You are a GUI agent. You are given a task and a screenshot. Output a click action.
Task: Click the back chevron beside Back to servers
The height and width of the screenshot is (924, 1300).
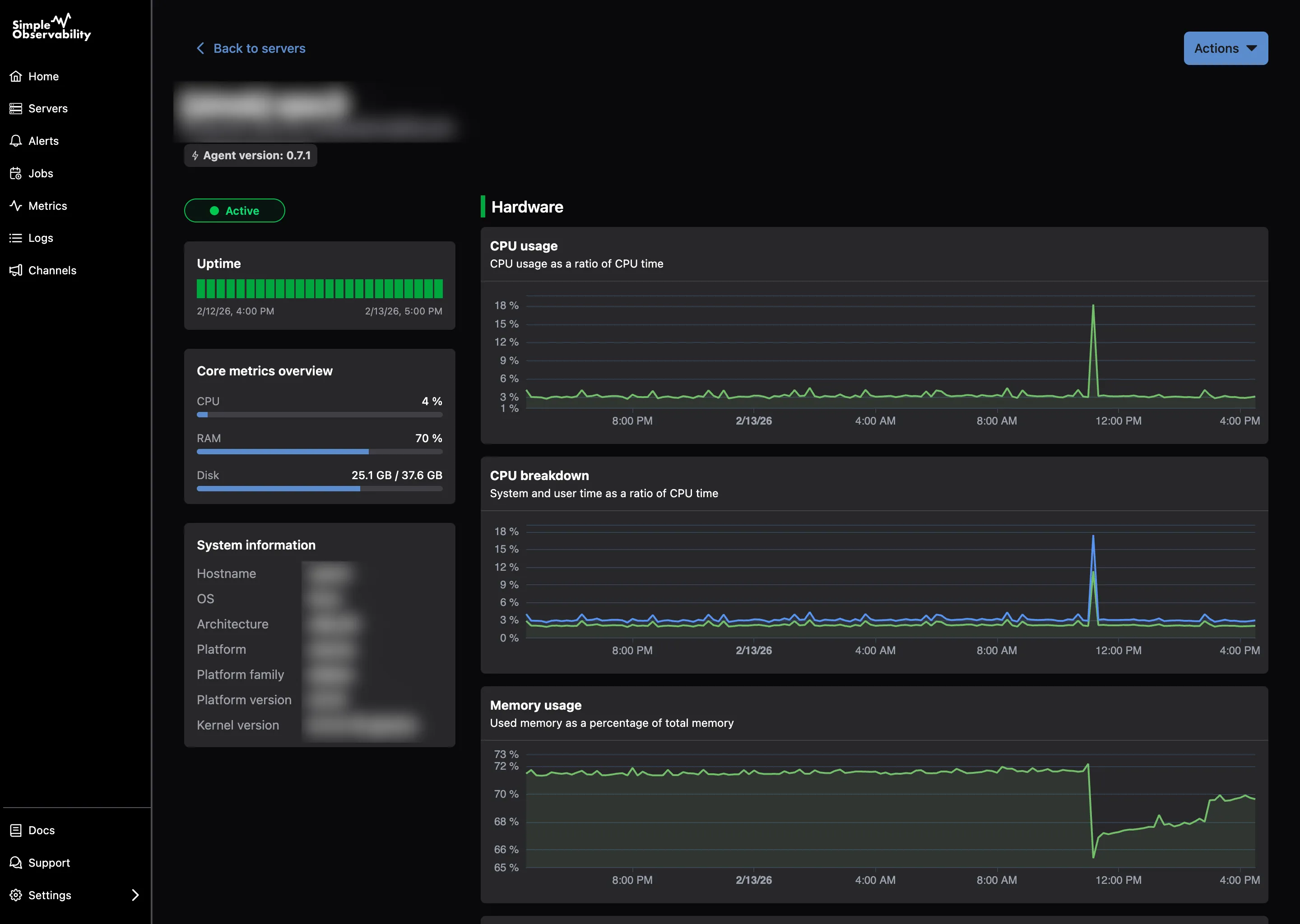click(200, 48)
